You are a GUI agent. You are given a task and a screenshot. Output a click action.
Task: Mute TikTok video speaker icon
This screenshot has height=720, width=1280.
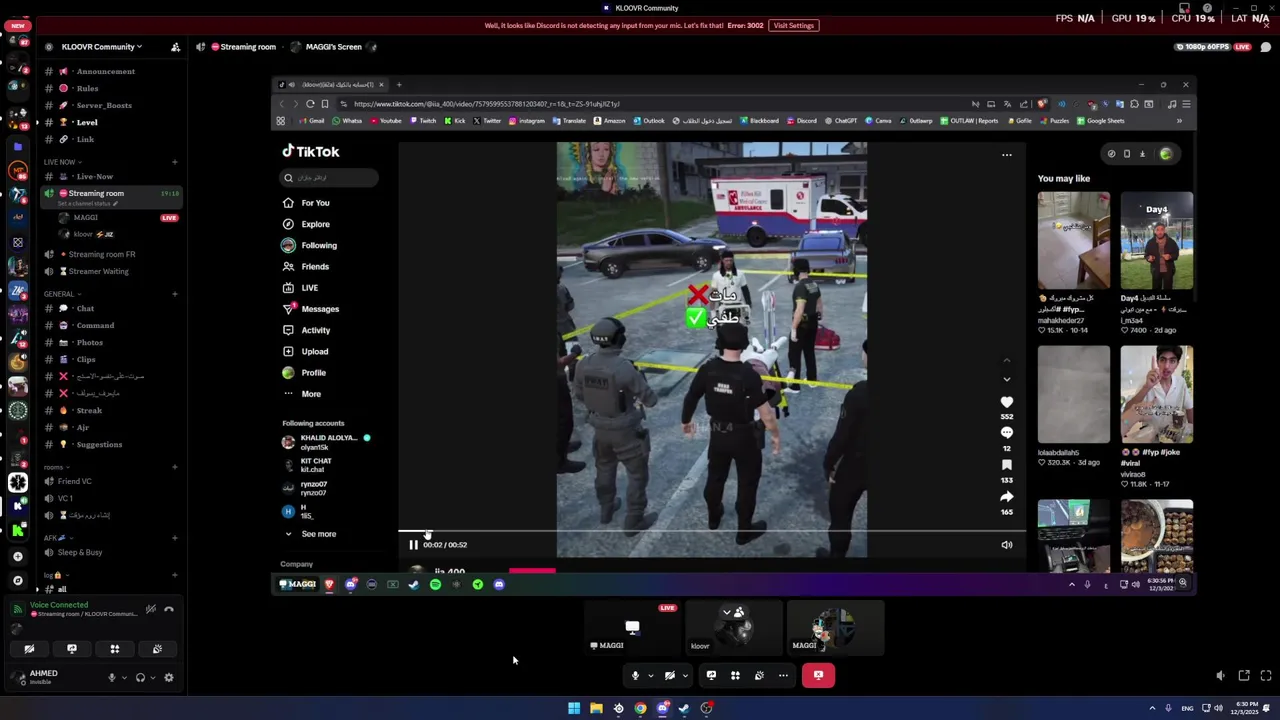pos(1007,545)
